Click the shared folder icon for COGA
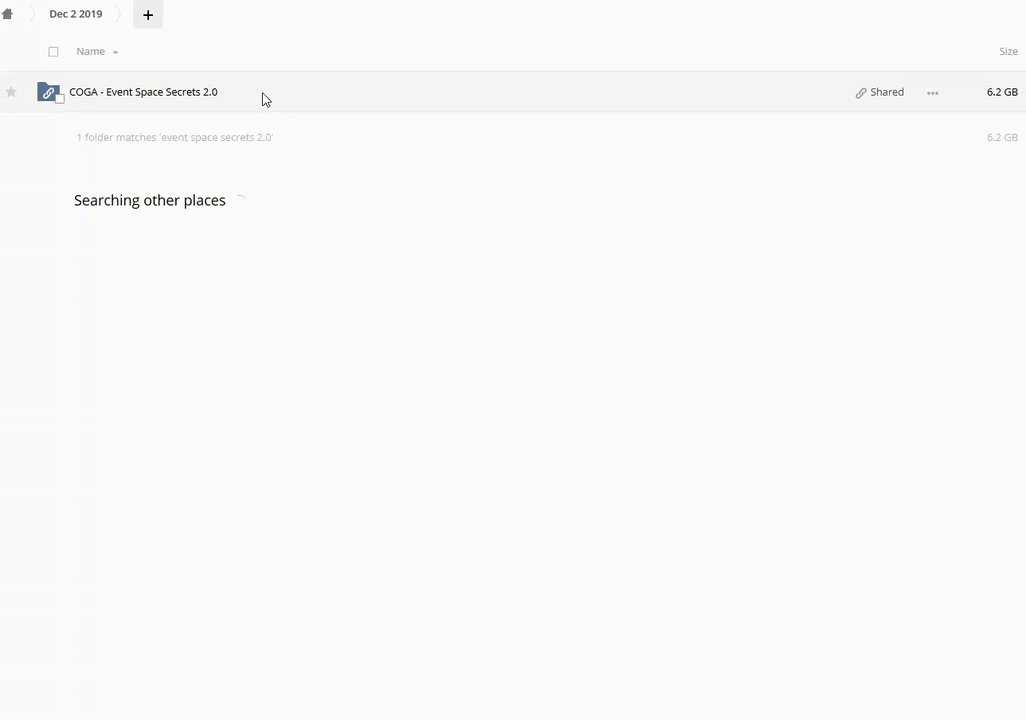1026x720 pixels. coord(48,92)
